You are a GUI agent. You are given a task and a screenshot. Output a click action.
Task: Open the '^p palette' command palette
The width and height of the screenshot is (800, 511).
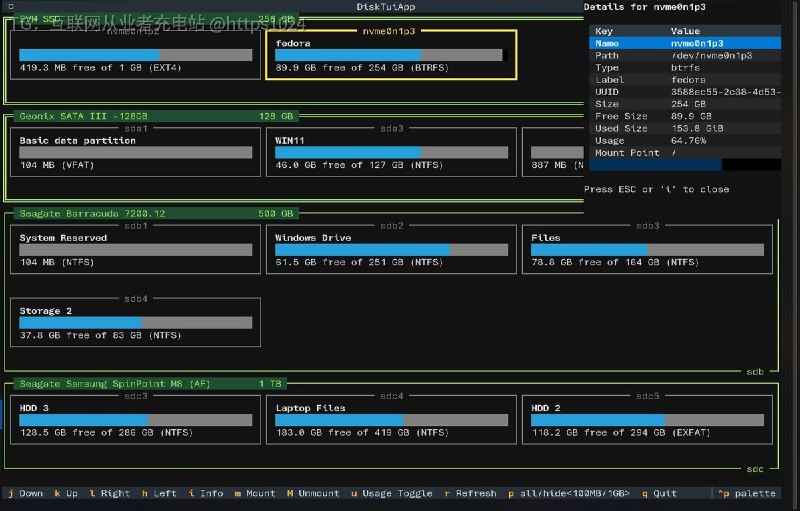[x=746, y=493]
